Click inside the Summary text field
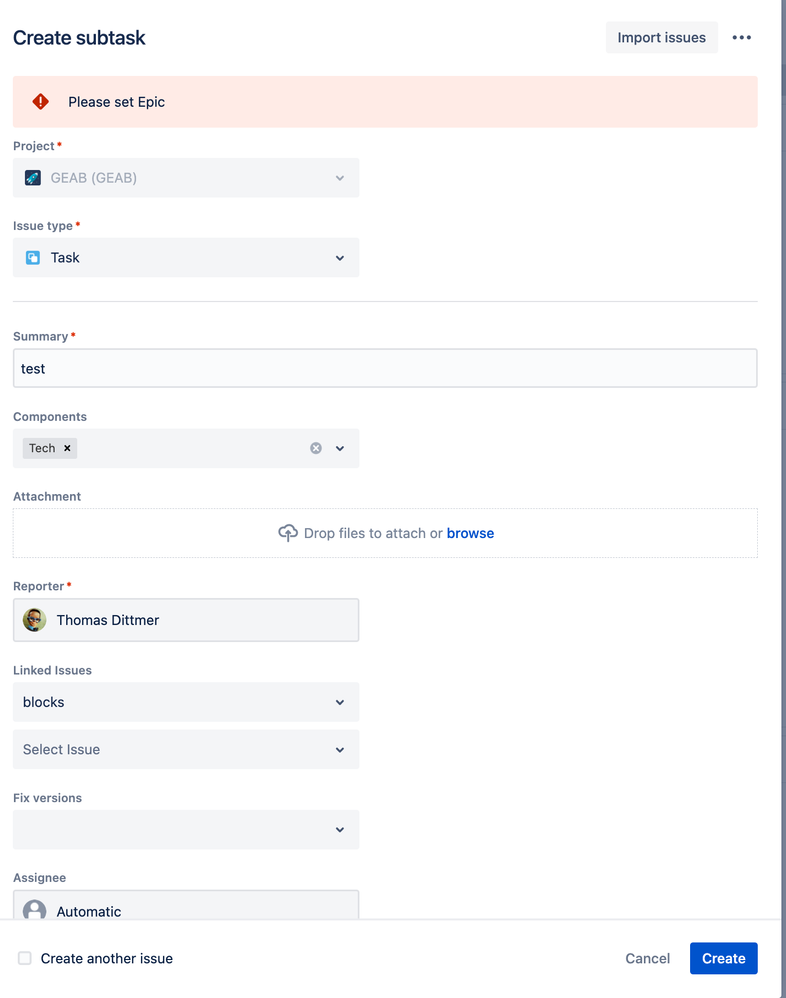Screen dimensions: 786x998 pyautogui.click(x=385, y=368)
